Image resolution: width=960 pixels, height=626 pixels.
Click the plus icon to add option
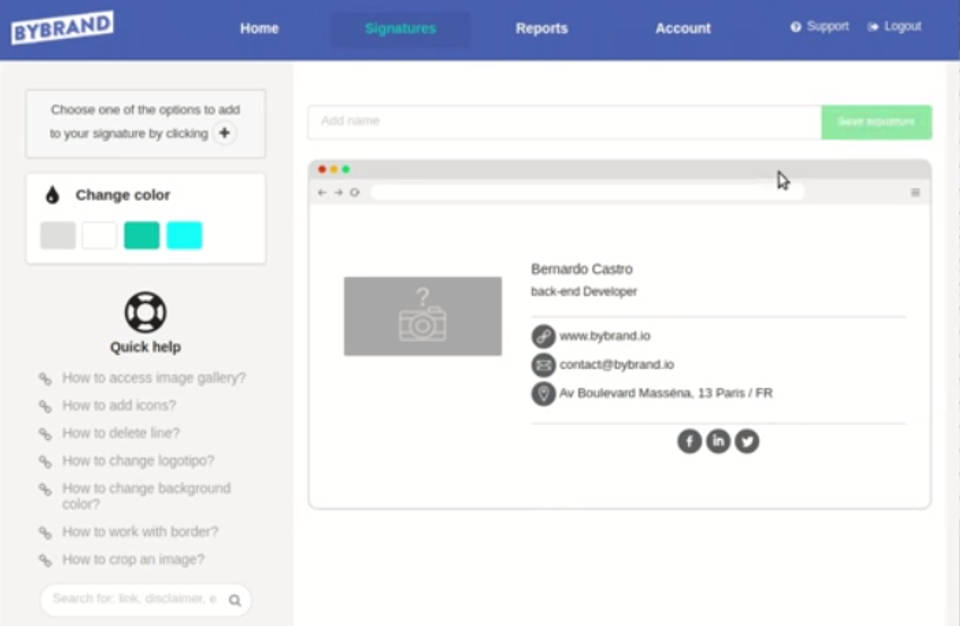[225, 133]
